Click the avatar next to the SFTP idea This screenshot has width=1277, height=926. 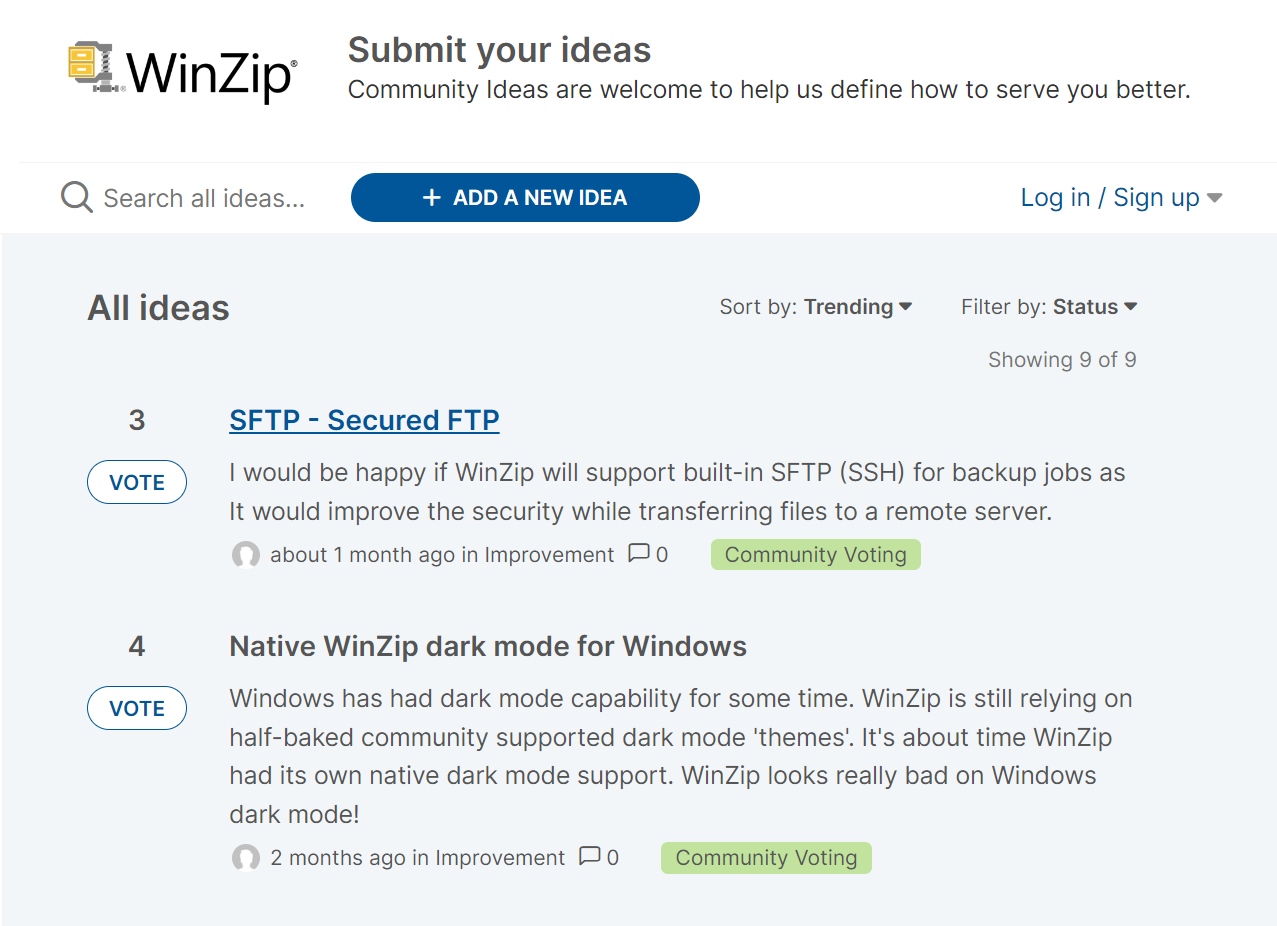(245, 554)
